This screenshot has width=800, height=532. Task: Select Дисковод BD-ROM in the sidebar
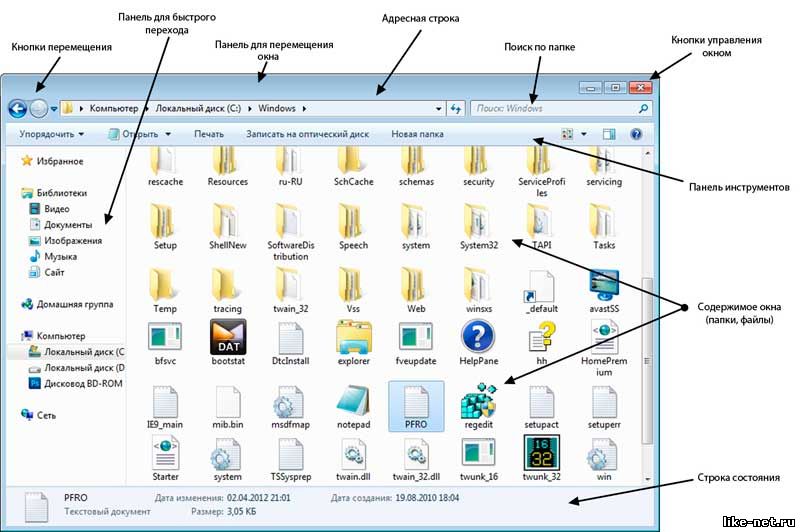[83, 383]
